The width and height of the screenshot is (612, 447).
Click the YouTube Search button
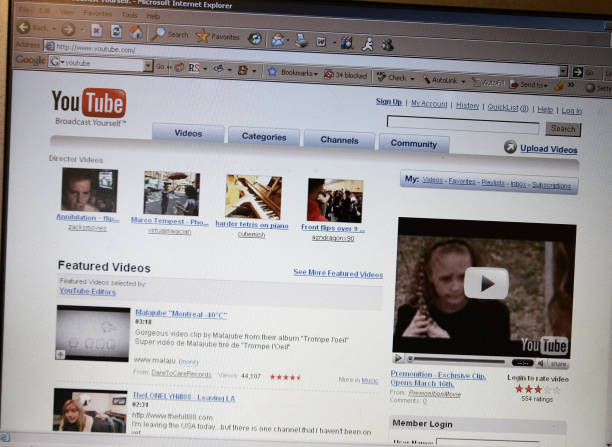tap(563, 129)
